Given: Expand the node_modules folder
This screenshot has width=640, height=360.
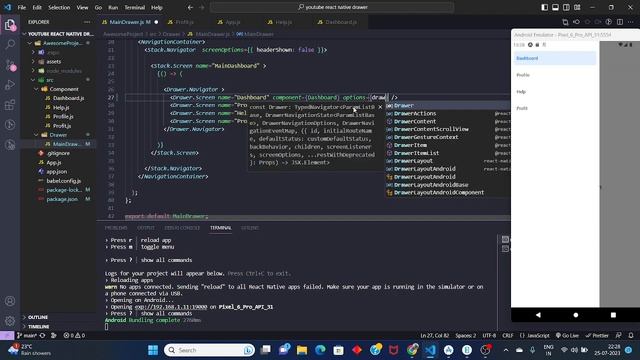Looking at the screenshot, I should click(64, 71).
